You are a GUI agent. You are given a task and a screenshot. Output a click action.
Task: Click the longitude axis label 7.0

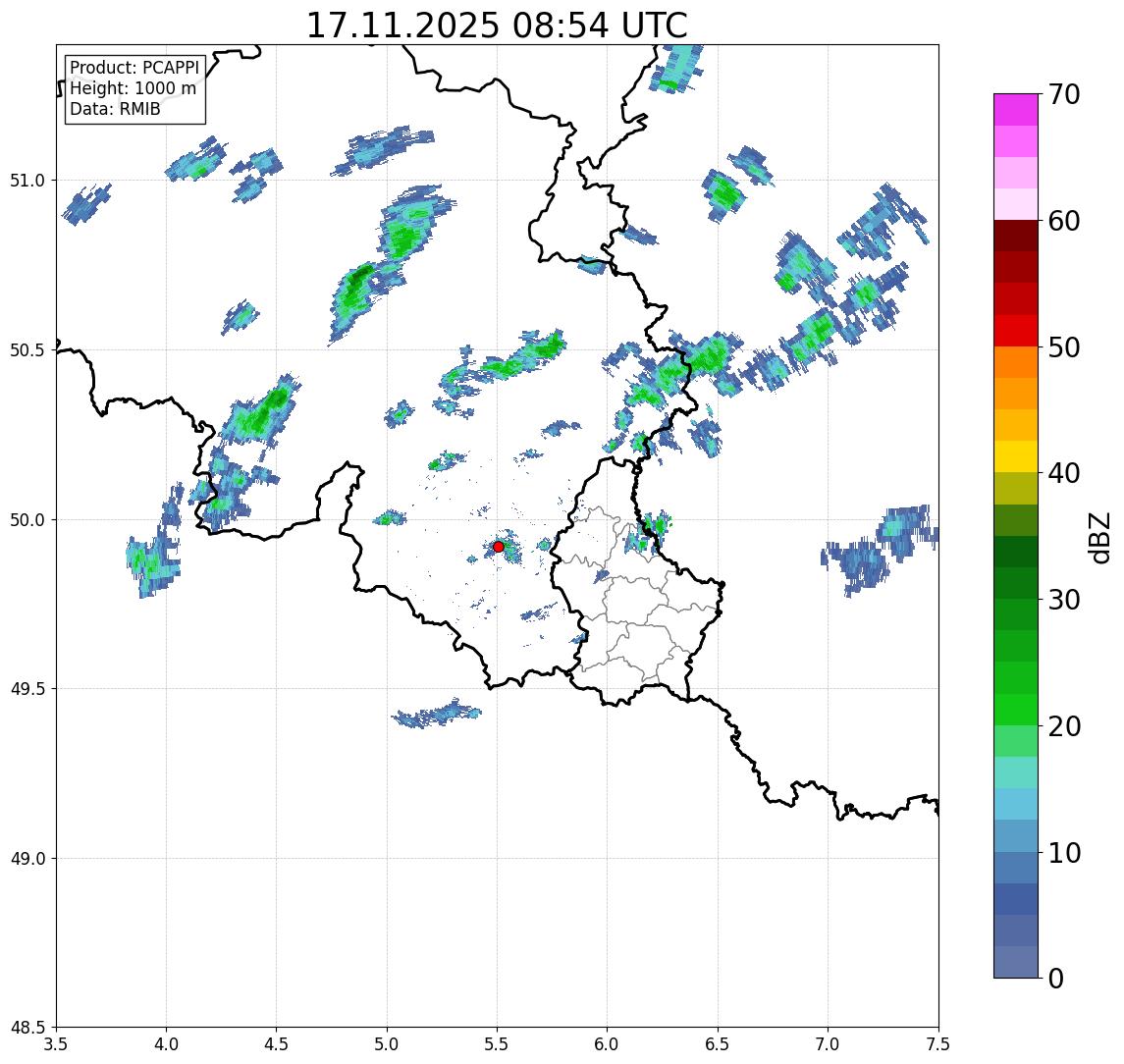[828, 1044]
